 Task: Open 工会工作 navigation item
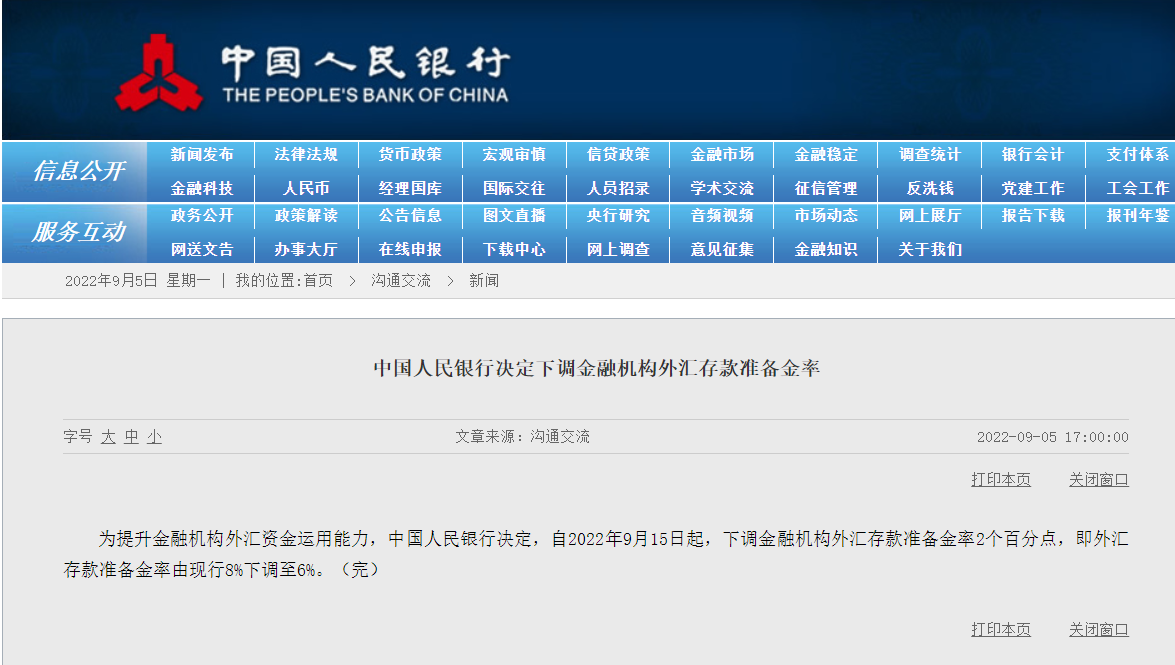click(x=1138, y=188)
